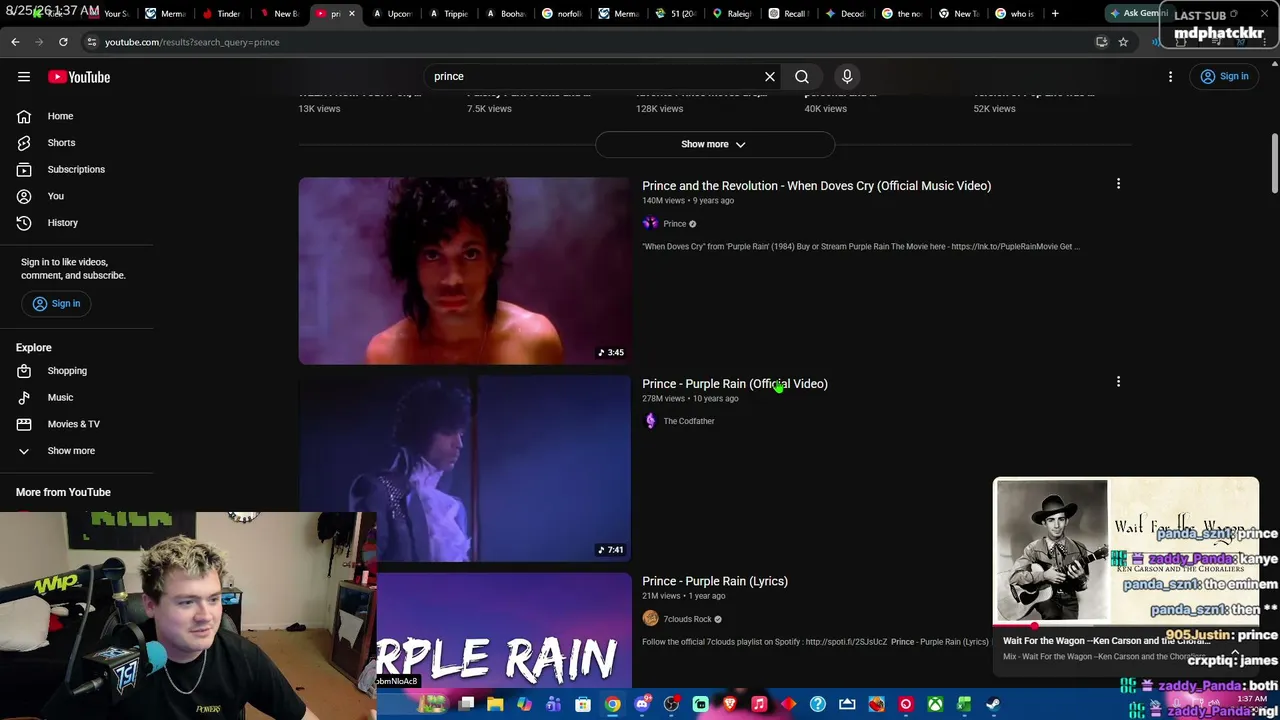1280x720 pixels.
Task: Expand the Show more results button
Action: [x=714, y=144]
